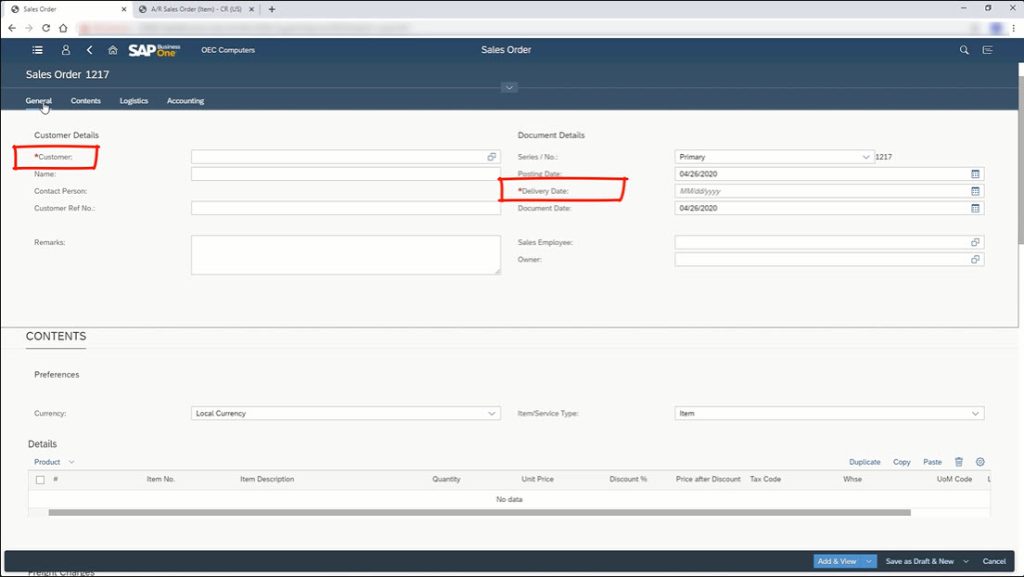
Task: Open the side panel list icon in header
Action: point(987,50)
